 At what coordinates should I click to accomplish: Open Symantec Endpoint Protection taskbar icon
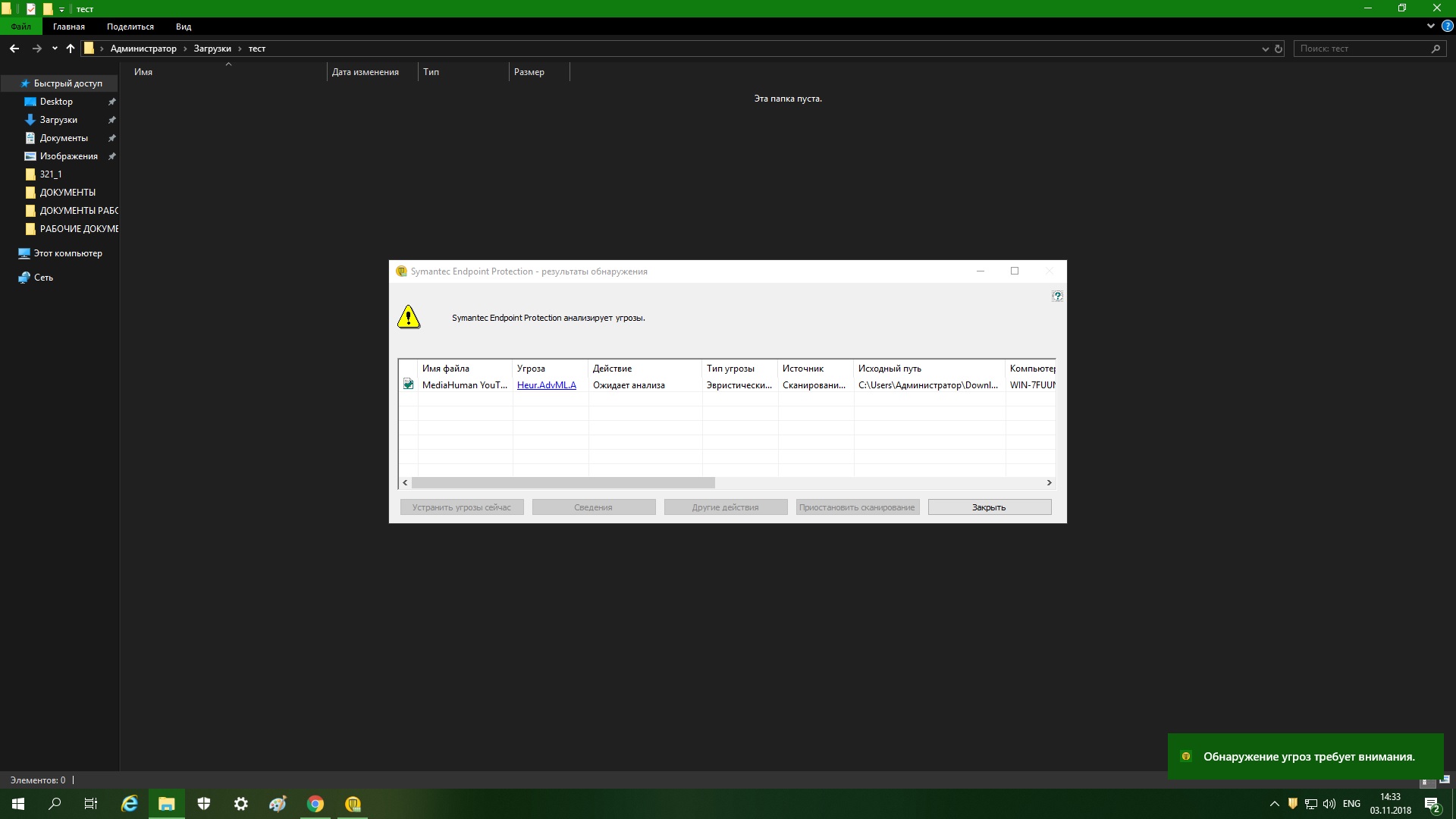[353, 804]
